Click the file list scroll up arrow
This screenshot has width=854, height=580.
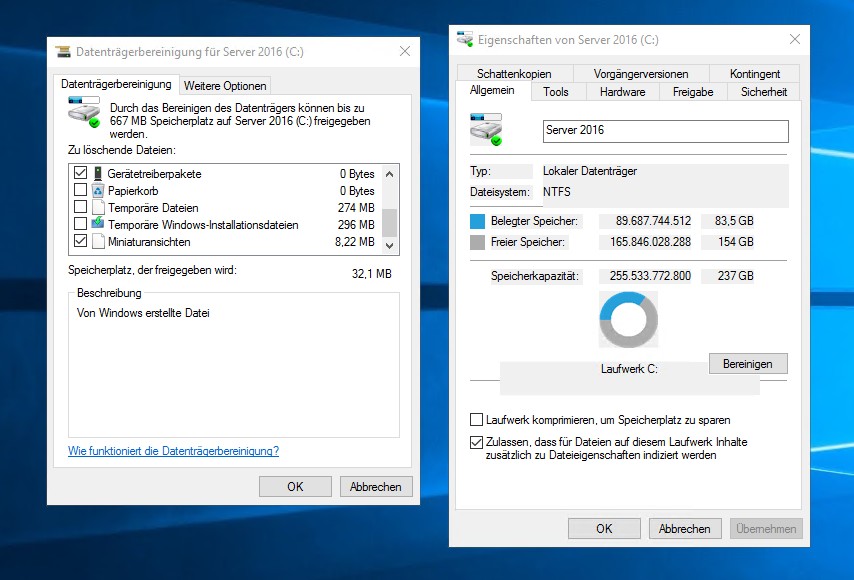point(389,174)
